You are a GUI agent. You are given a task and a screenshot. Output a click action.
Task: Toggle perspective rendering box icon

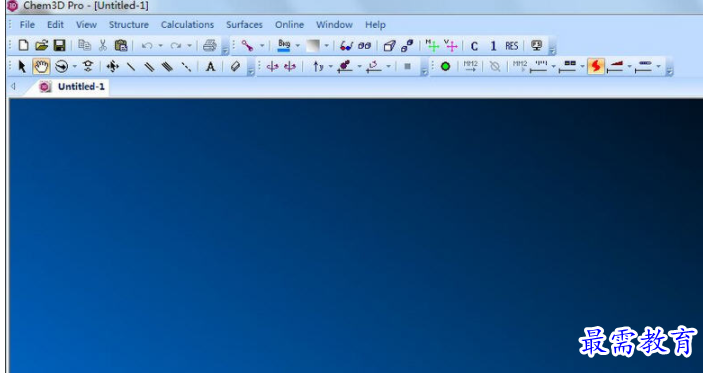point(390,45)
